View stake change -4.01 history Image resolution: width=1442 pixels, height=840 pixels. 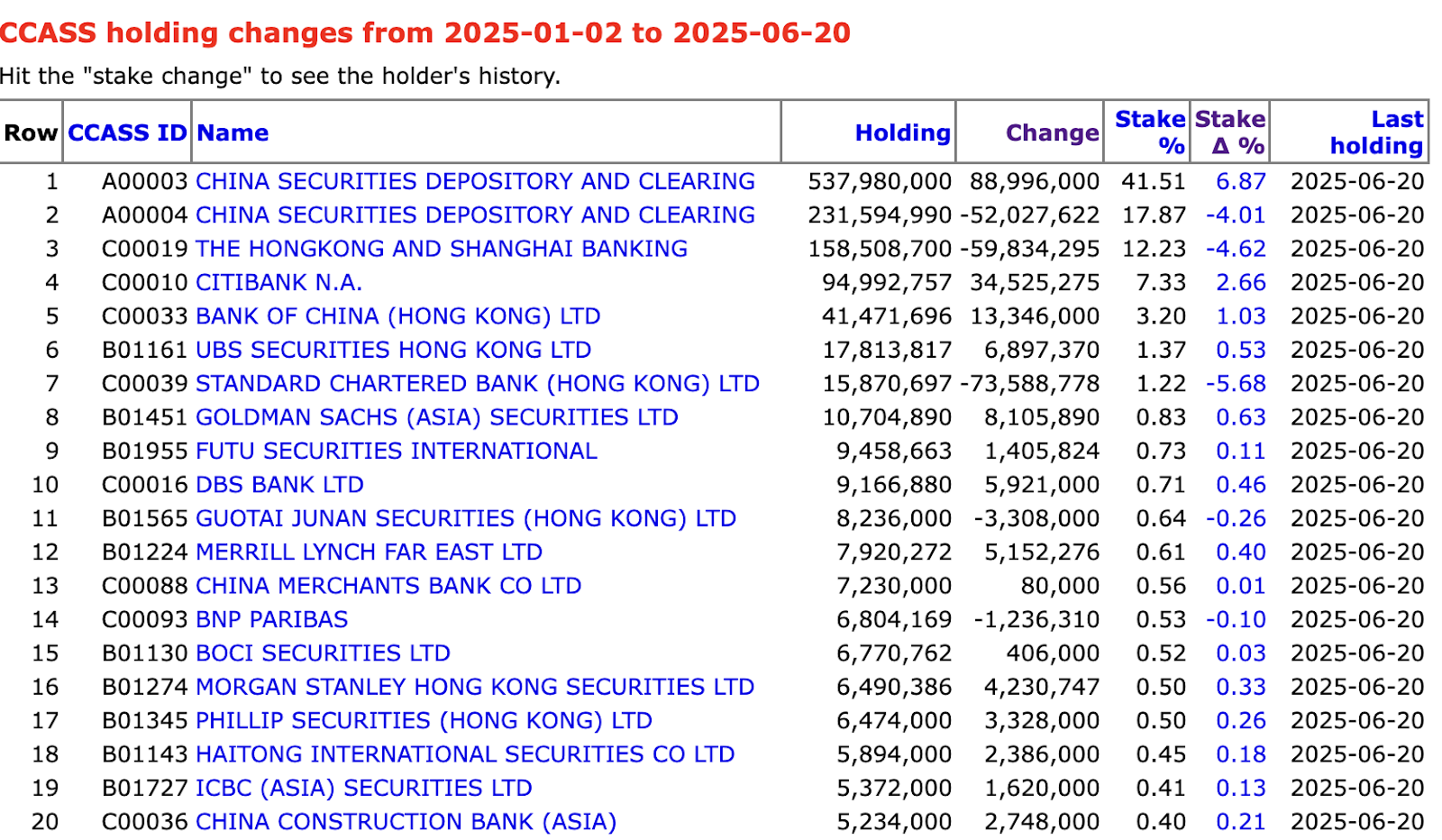tap(1236, 215)
